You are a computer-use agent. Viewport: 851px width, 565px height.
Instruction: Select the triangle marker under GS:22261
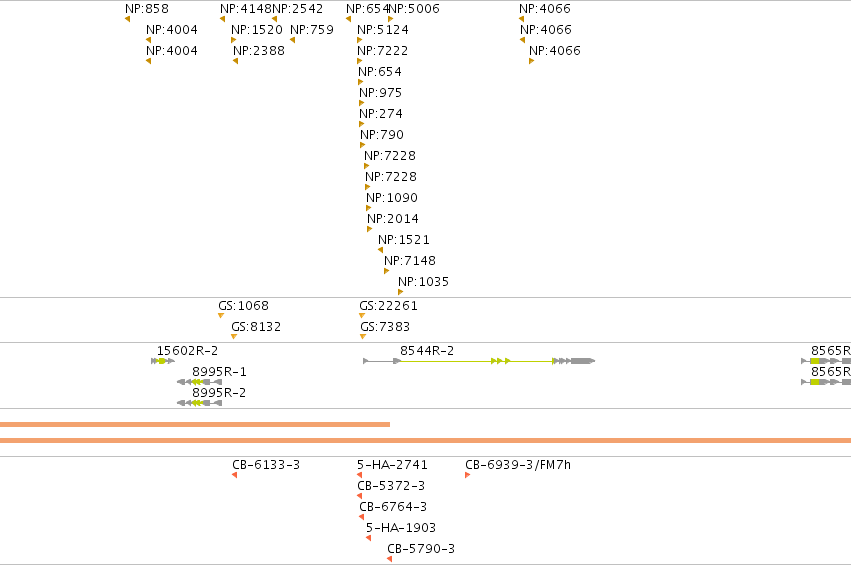(362, 316)
